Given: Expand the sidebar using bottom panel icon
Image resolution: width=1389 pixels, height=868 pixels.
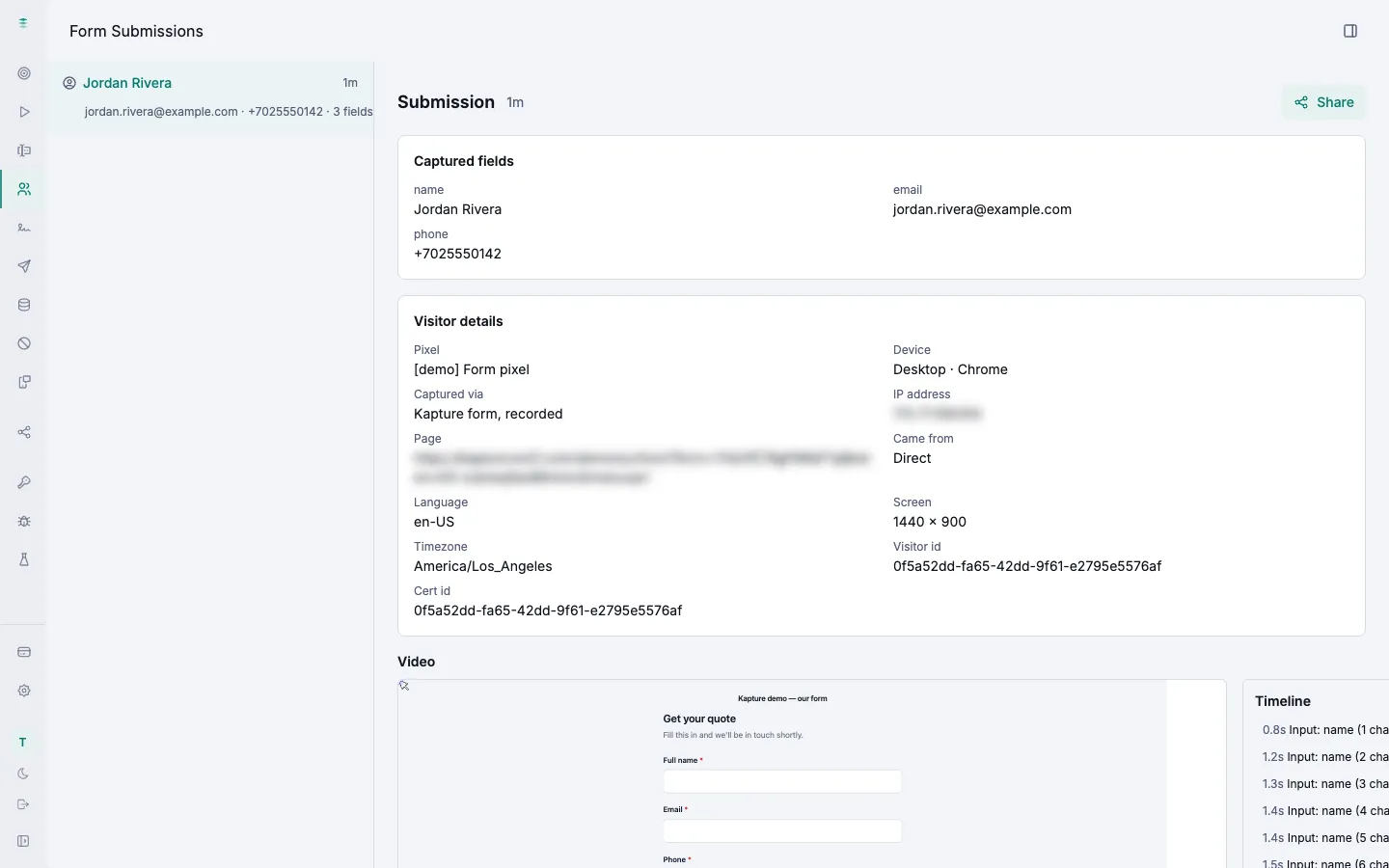Looking at the screenshot, I should pos(24,841).
